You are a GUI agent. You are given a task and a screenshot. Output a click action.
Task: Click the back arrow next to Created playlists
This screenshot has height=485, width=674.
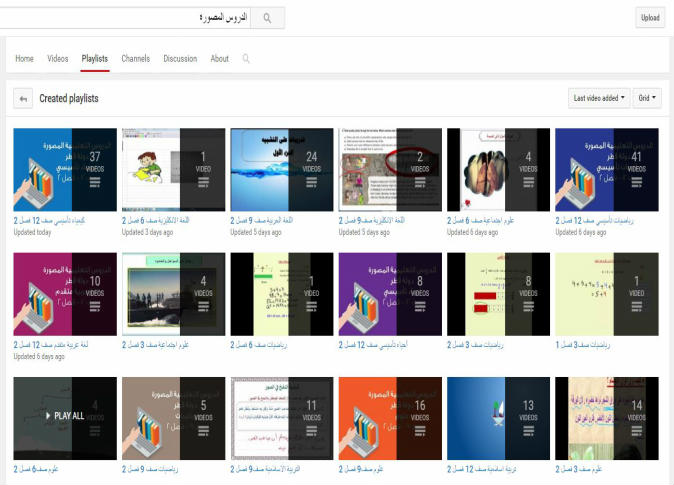22,99
